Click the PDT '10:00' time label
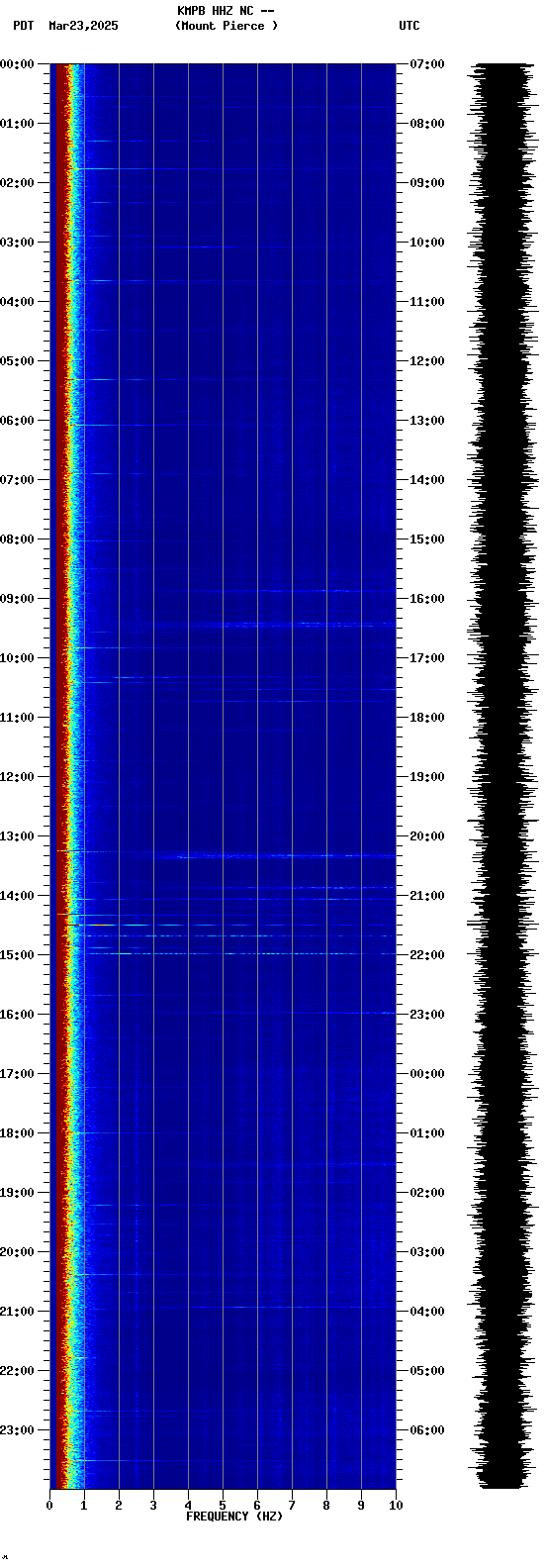Image resolution: width=546 pixels, height=1568 pixels. click(18, 658)
